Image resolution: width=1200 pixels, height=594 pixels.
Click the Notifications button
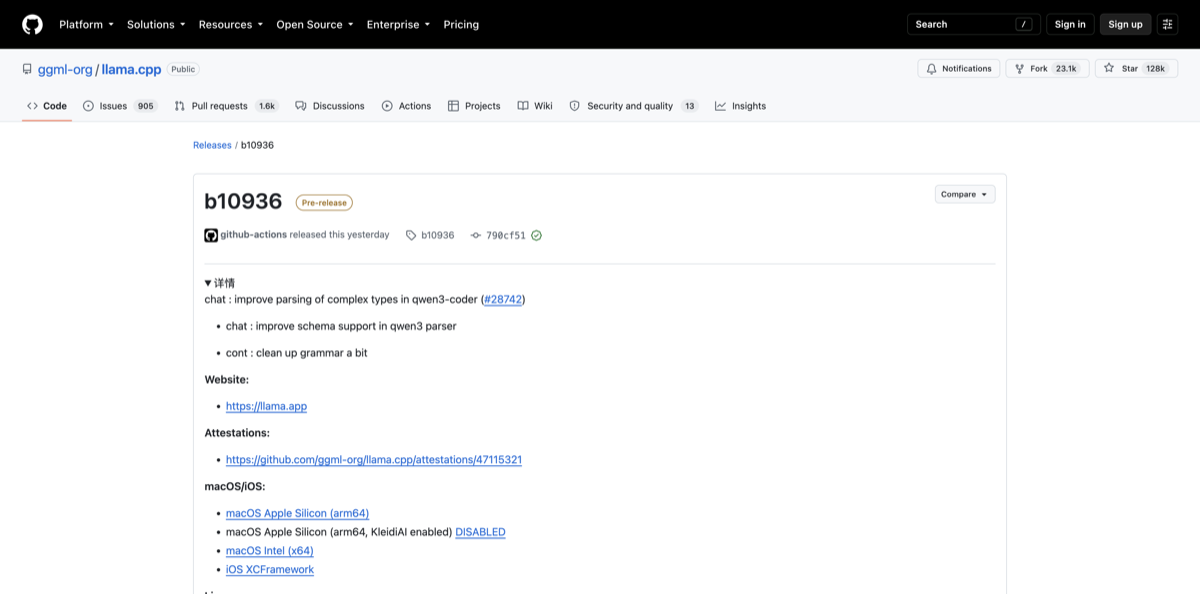959,68
